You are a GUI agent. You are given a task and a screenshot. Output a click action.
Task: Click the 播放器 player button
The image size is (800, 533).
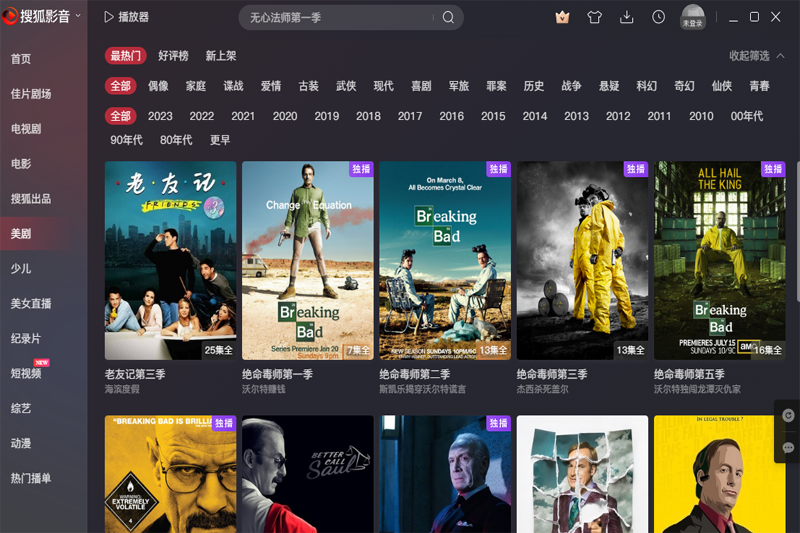(x=127, y=17)
